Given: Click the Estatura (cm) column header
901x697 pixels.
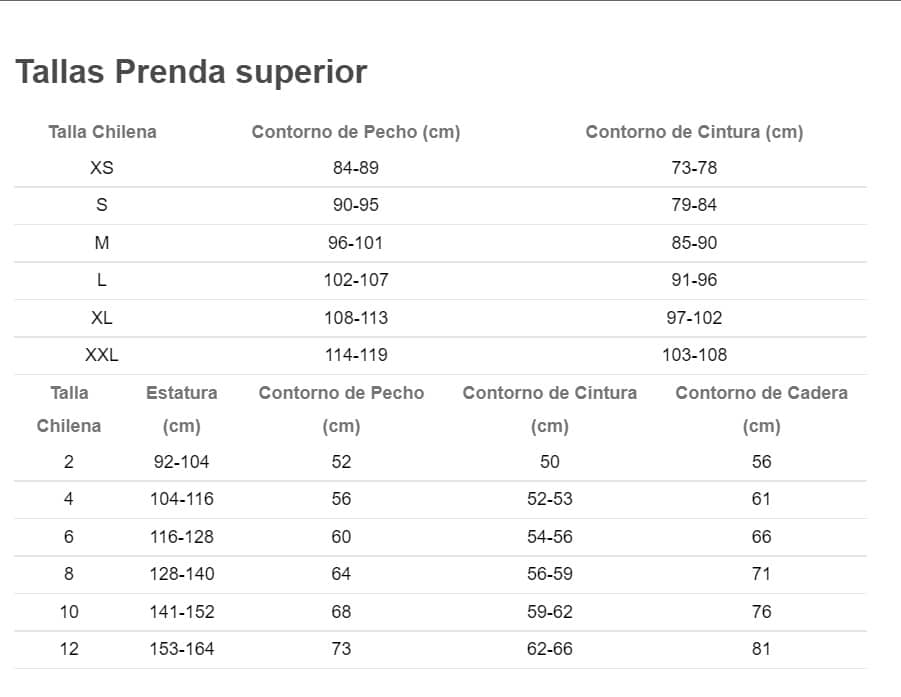Looking at the screenshot, I should (x=182, y=409).
